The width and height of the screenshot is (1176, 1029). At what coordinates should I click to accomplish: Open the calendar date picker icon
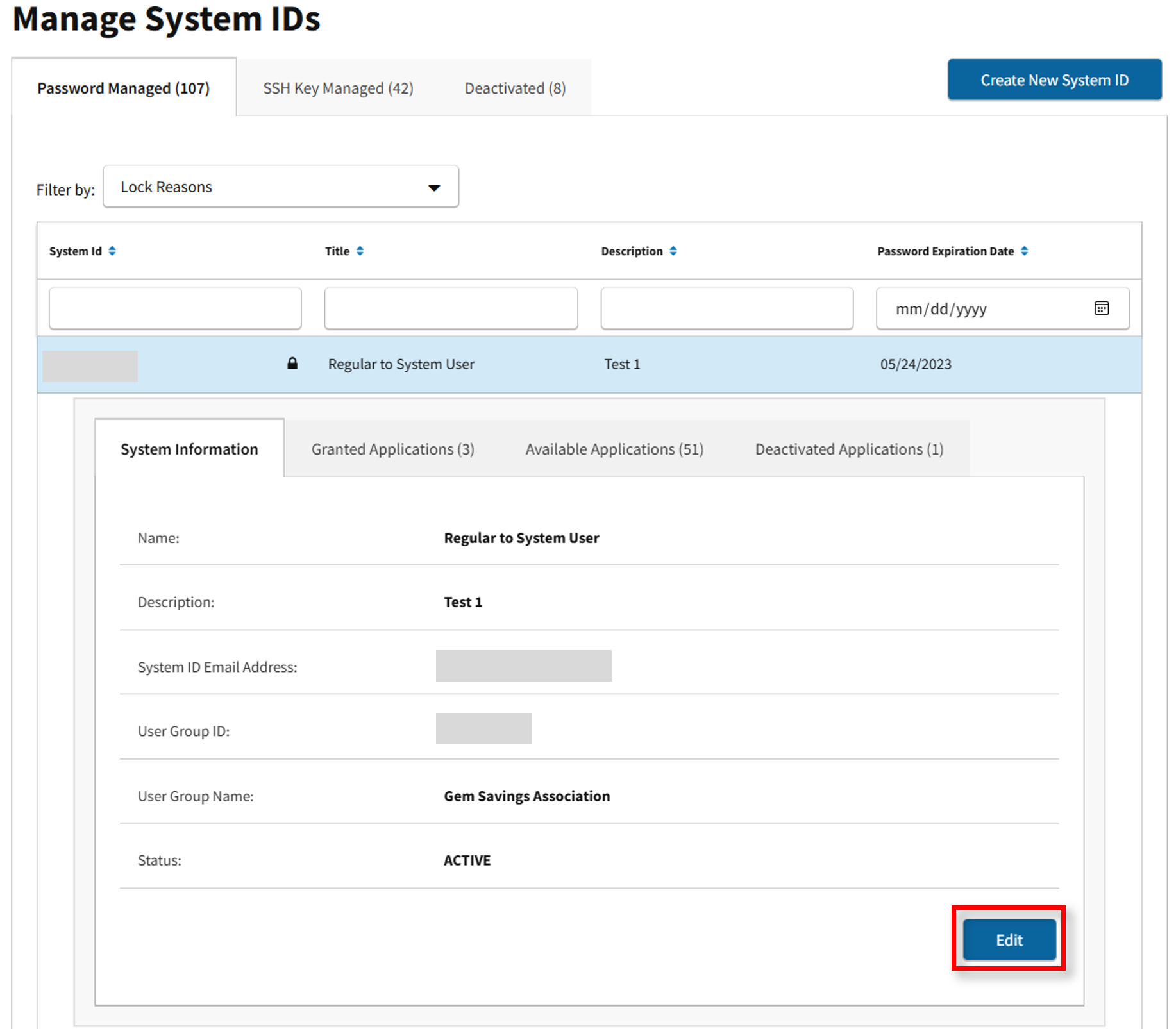(1101, 308)
